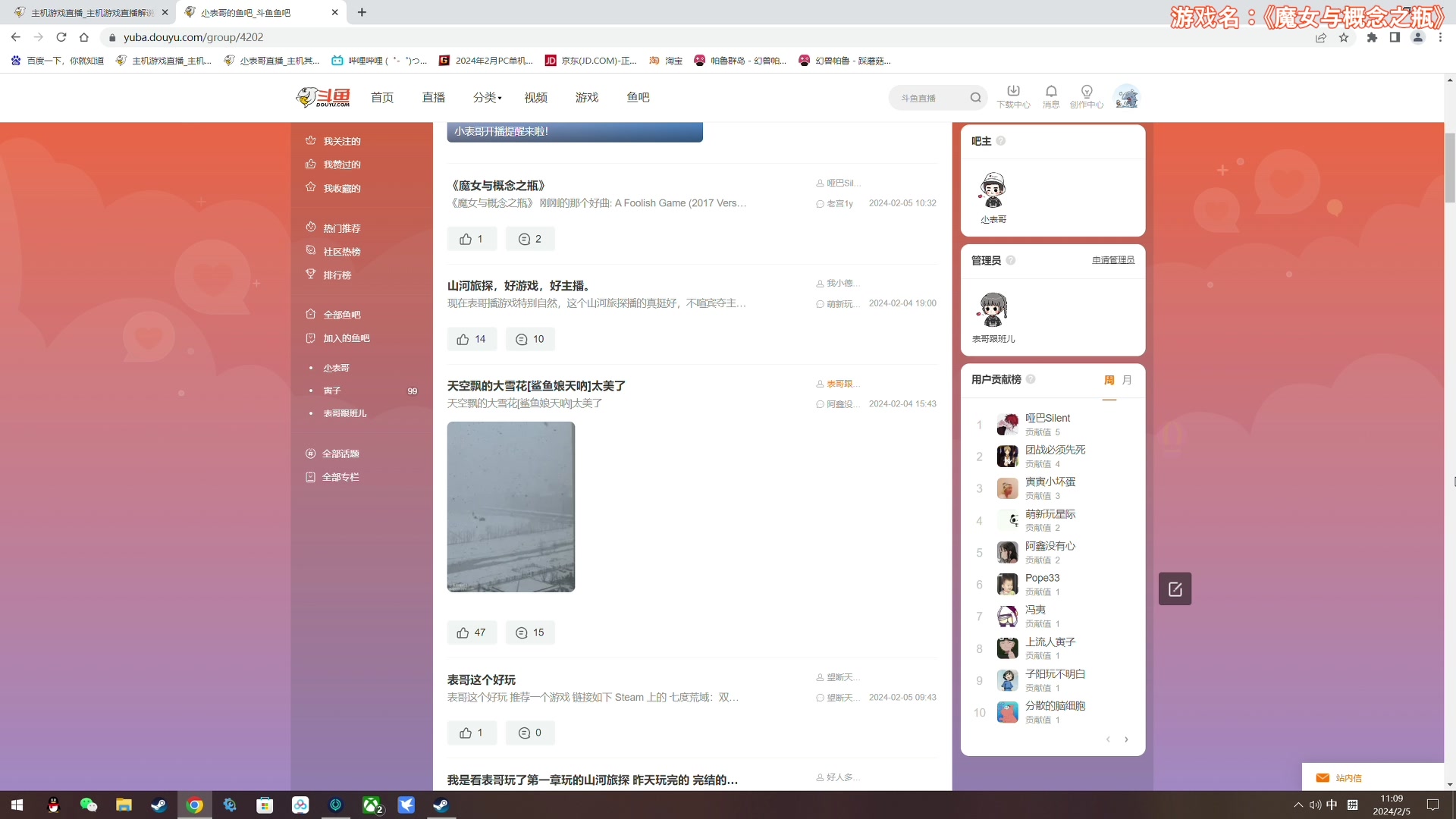Switch contribution board to 月 view
The image size is (1456, 819).
point(1126,379)
